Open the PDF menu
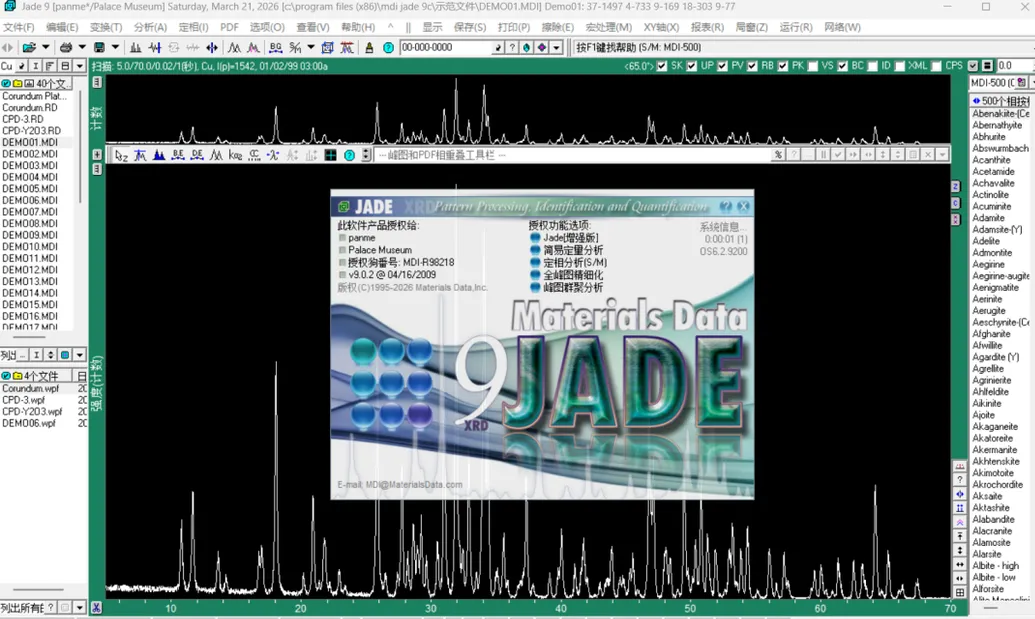This screenshot has height=619, width=1035. [229, 27]
